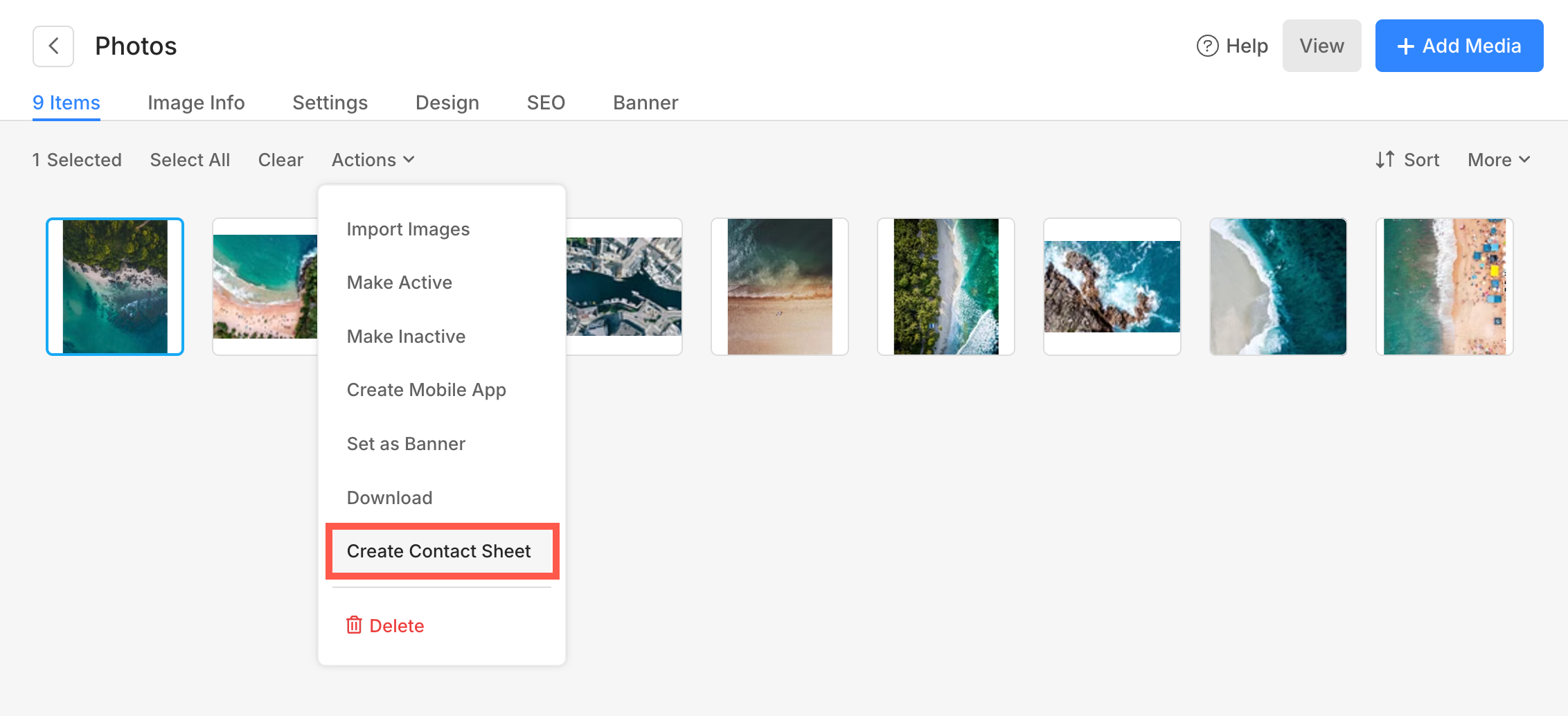Click Download in the Actions menu
This screenshot has width=1568, height=716.
tap(389, 498)
